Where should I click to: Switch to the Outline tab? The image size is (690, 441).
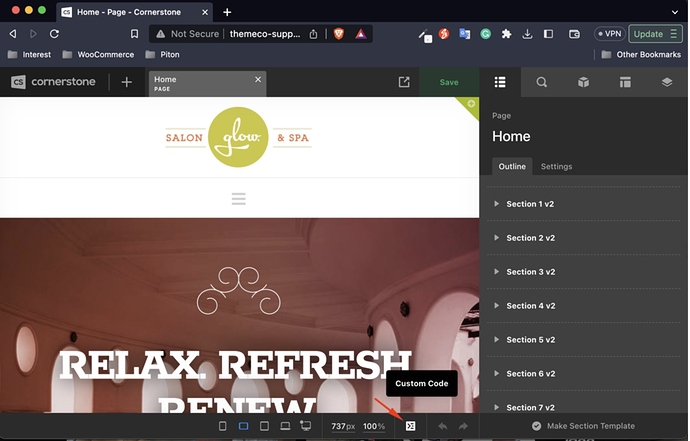click(512, 166)
